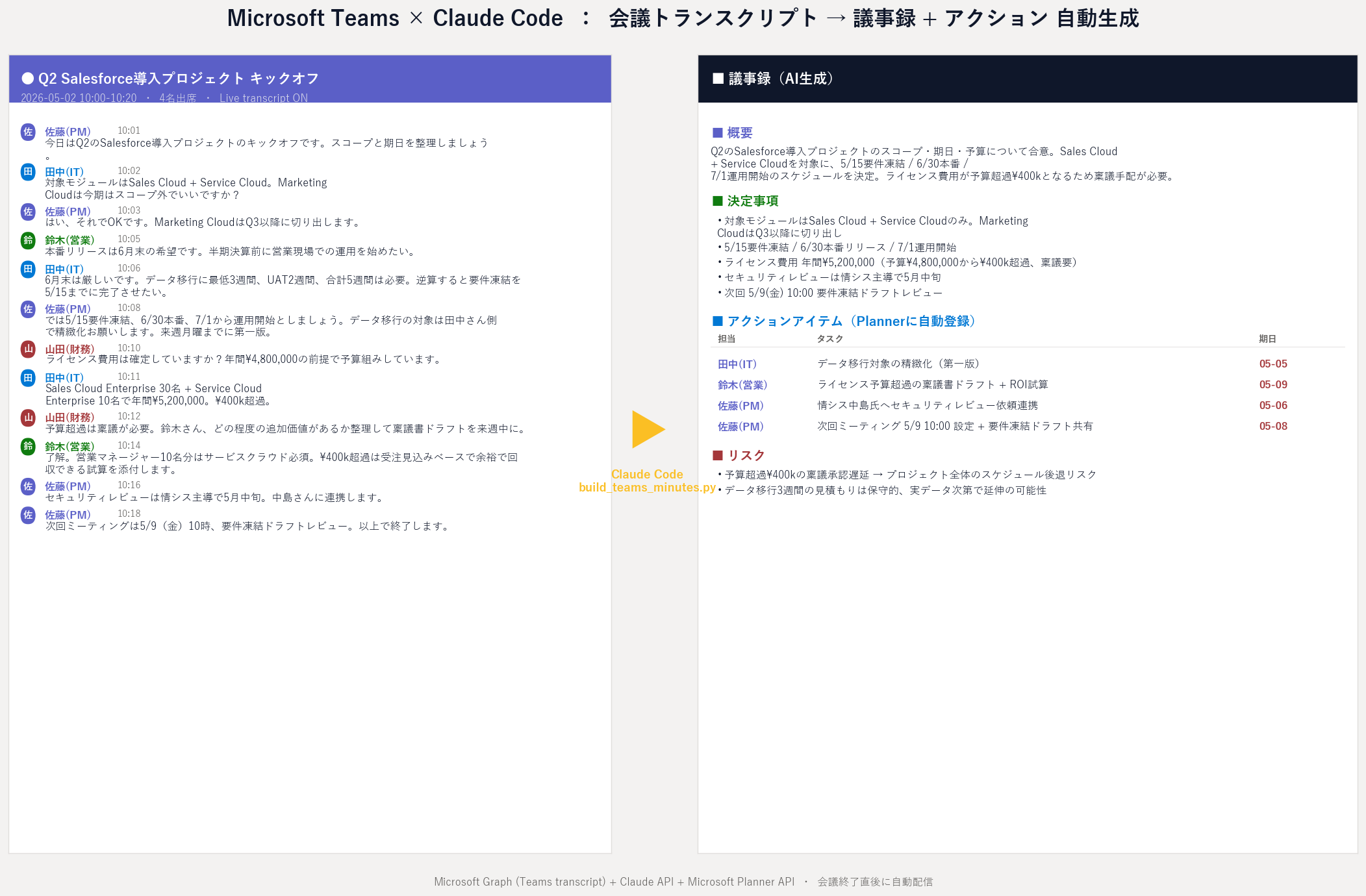
Task: Click the speaker name 田中(IT) at 10:11
Action: point(64,378)
